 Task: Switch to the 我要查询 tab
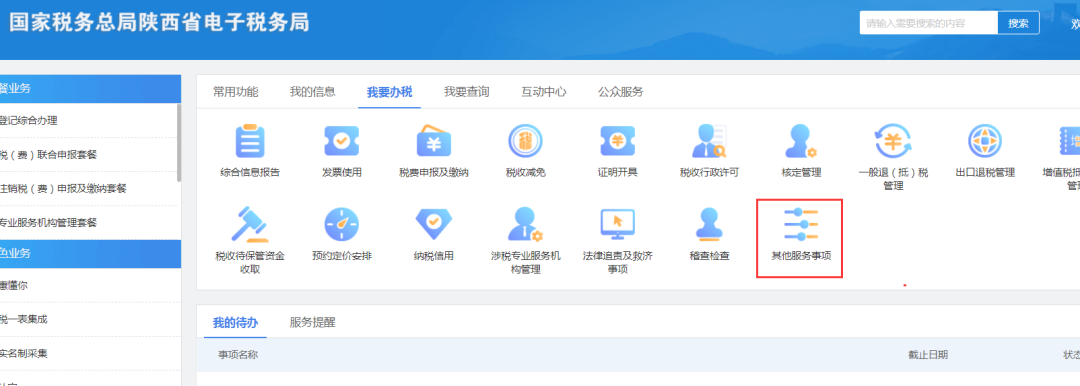tap(466, 92)
